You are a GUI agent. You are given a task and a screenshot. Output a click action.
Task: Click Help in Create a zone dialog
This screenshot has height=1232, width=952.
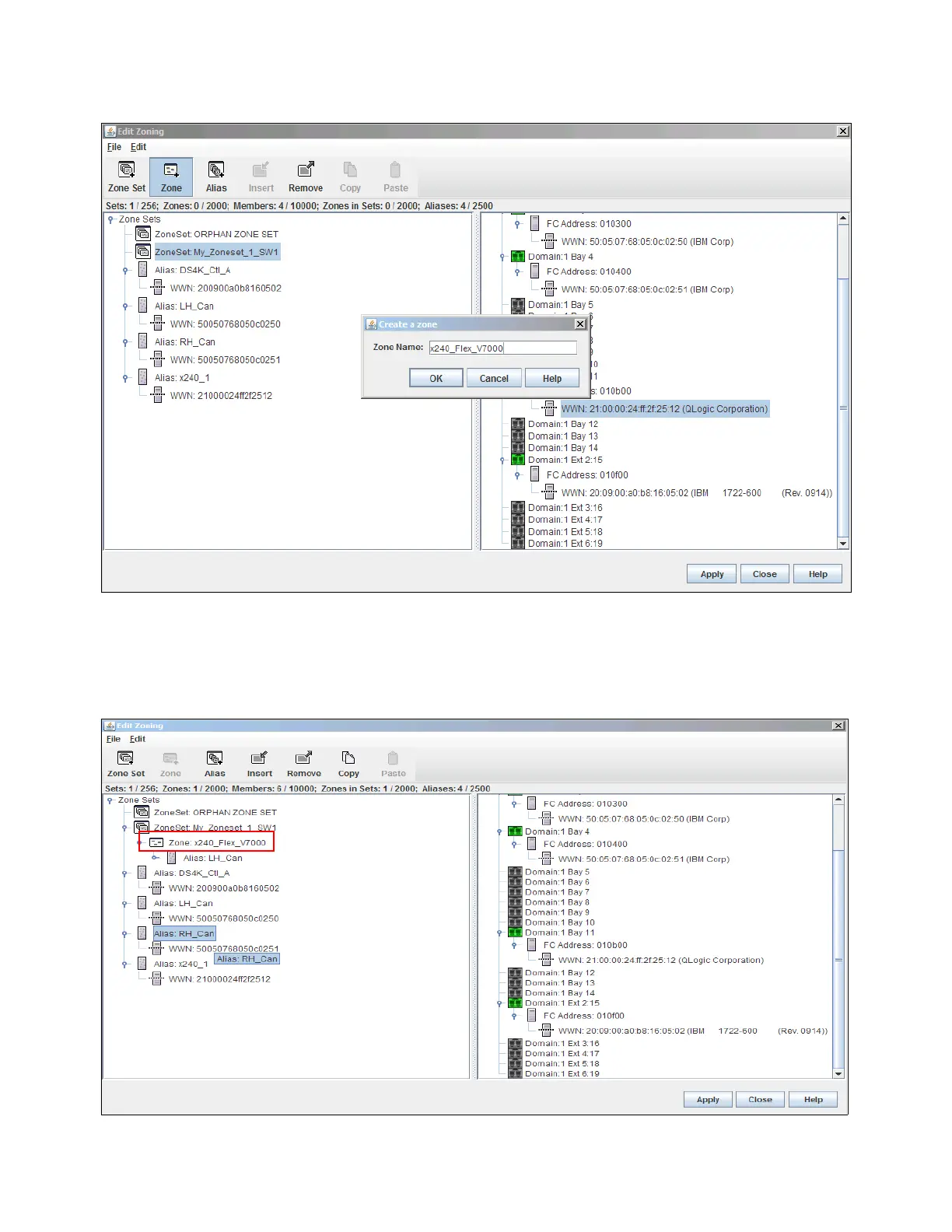point(552,378)
